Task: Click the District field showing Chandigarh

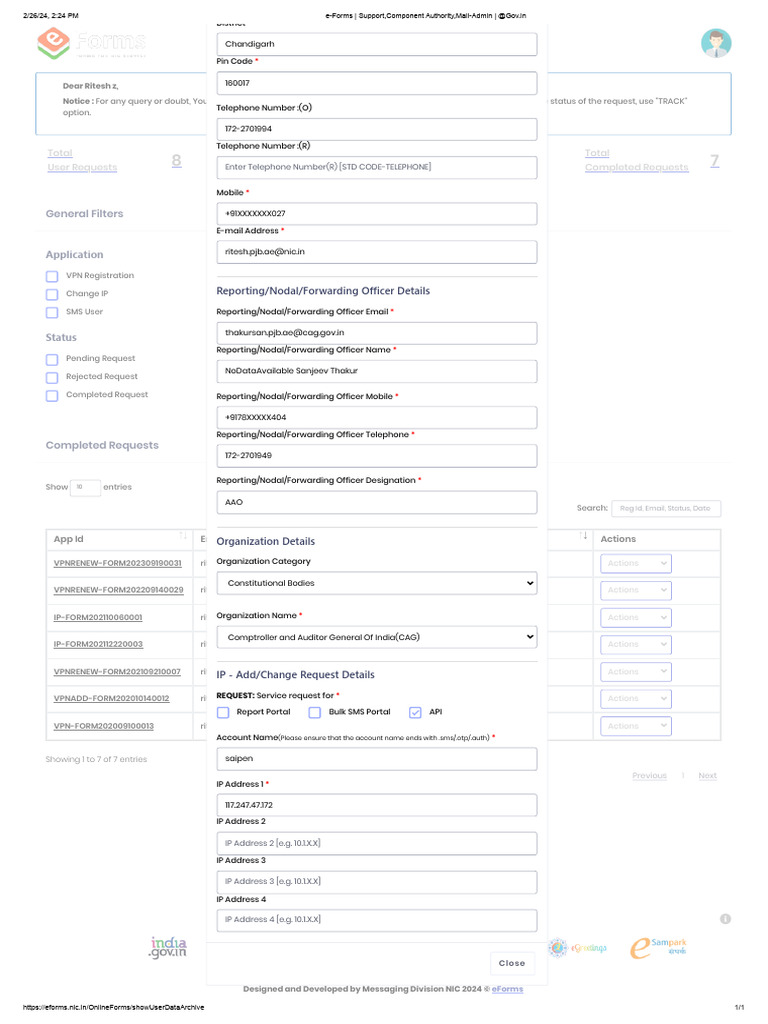Action: click(x=377, y=44)
